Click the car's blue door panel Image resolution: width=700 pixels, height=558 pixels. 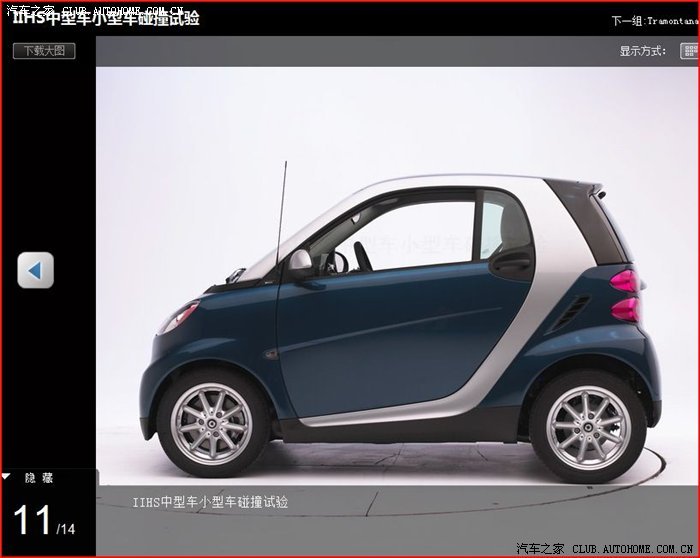pos(380,330)
